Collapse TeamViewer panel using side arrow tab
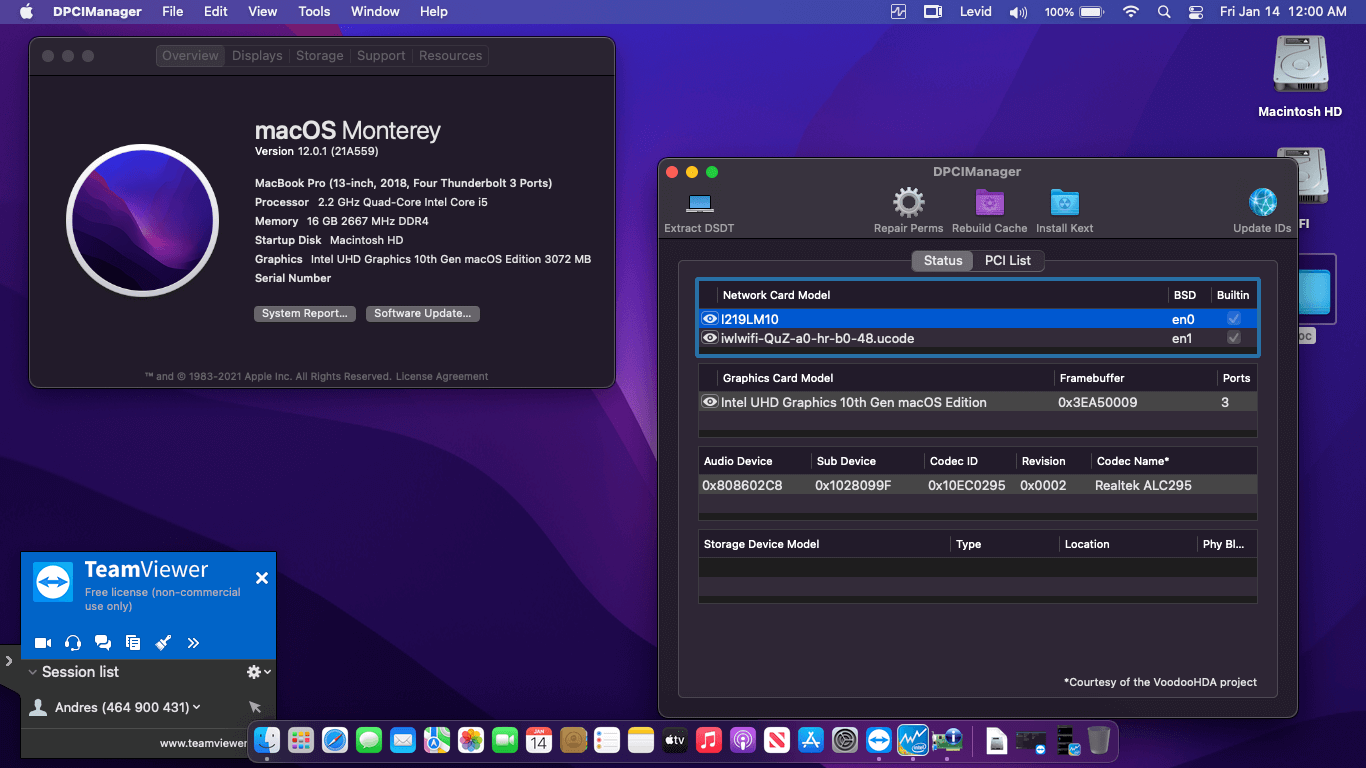 (8, 661)
